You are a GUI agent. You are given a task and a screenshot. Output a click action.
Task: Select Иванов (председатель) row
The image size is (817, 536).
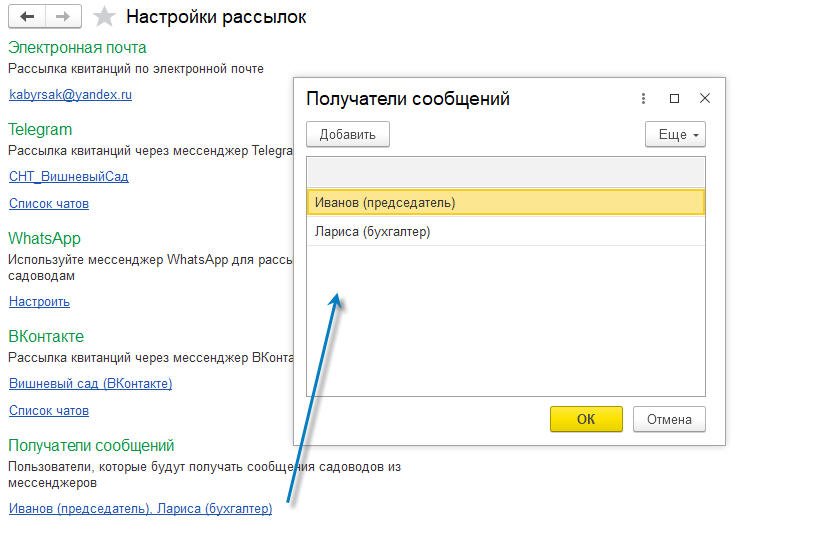505,202
